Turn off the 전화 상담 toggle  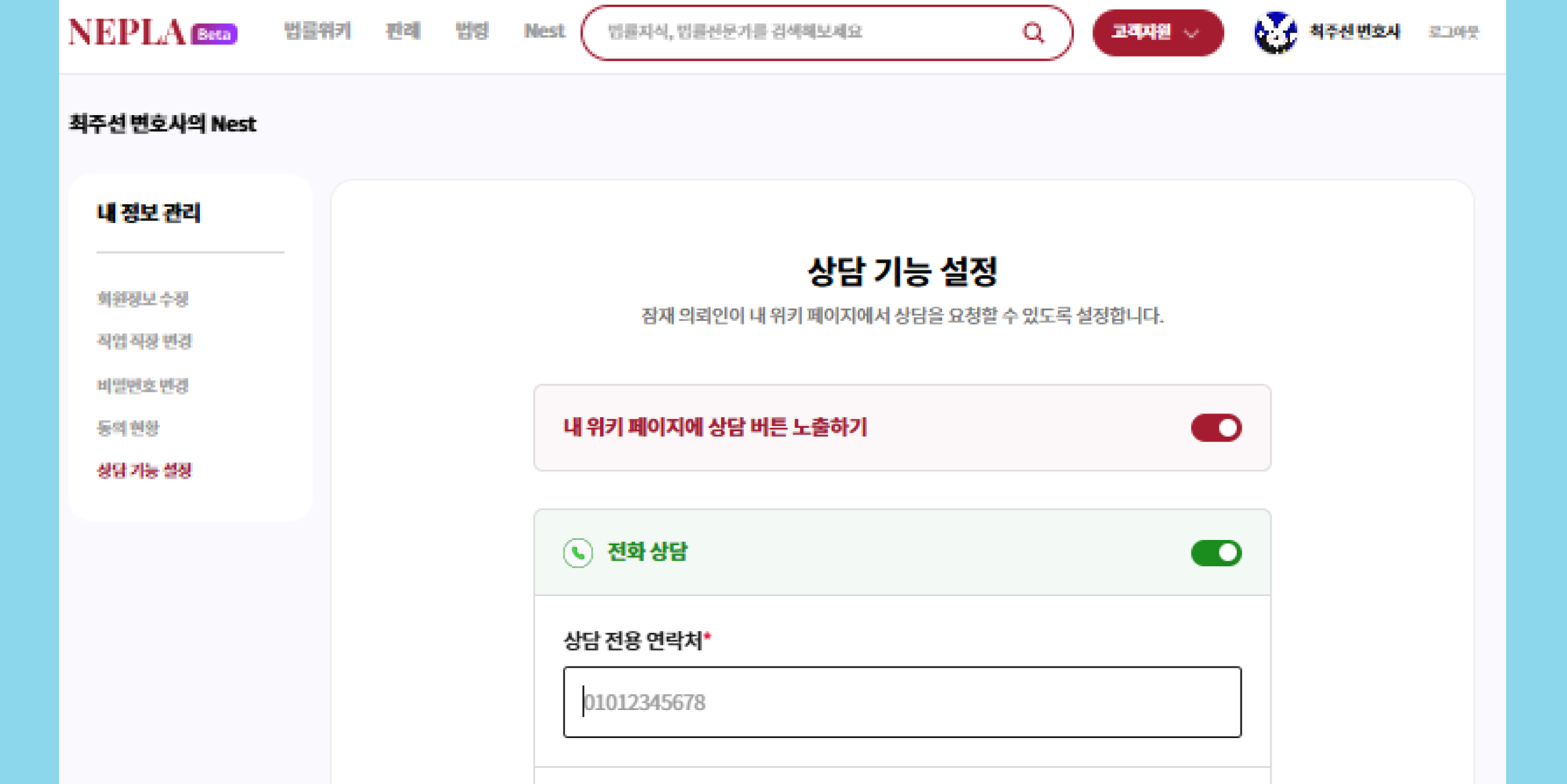pos(1215,553)
